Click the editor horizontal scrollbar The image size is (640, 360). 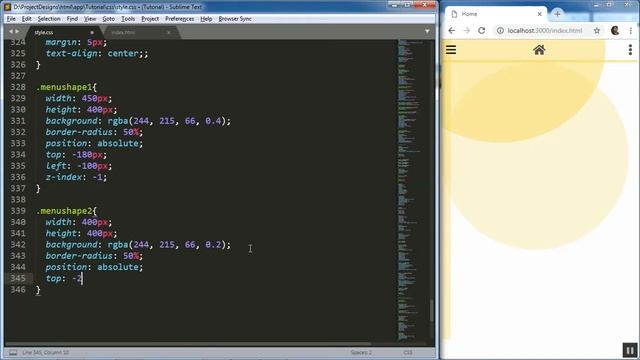pyautogui.click(x=188, y=344)
